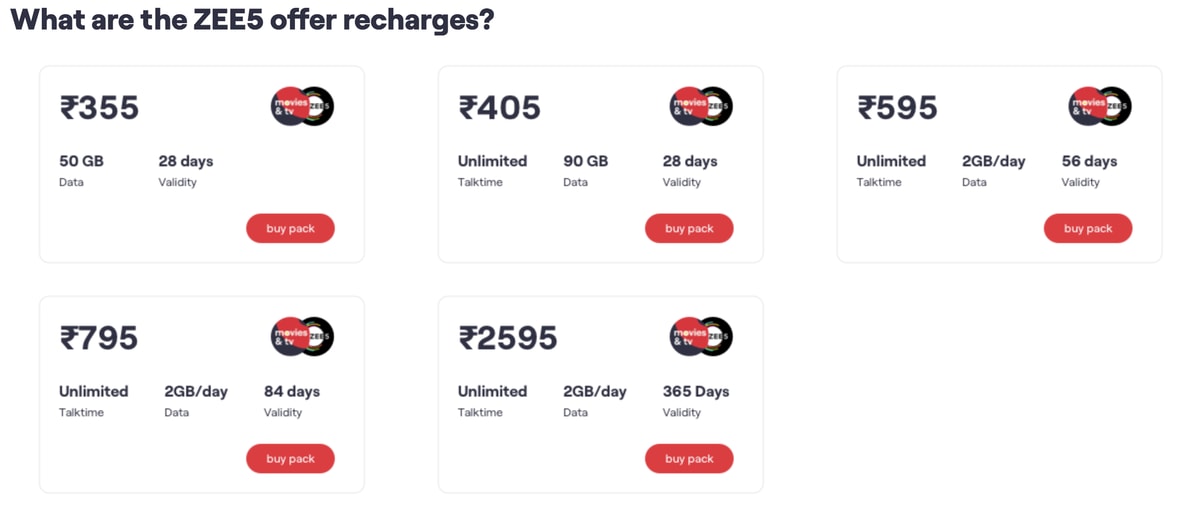Click the 90 GB data label
The width and height of the screenshot is (1200, 527).
pos(585,161)
